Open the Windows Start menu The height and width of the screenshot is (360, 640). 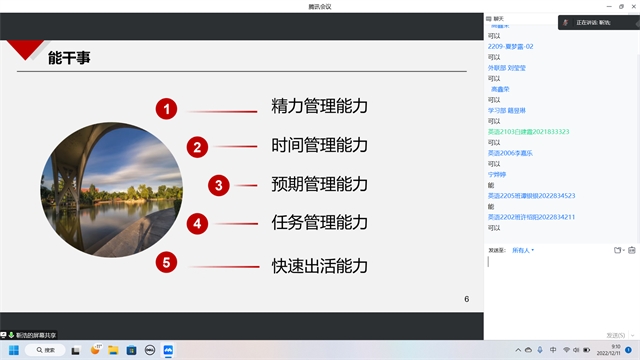[14, 350]
